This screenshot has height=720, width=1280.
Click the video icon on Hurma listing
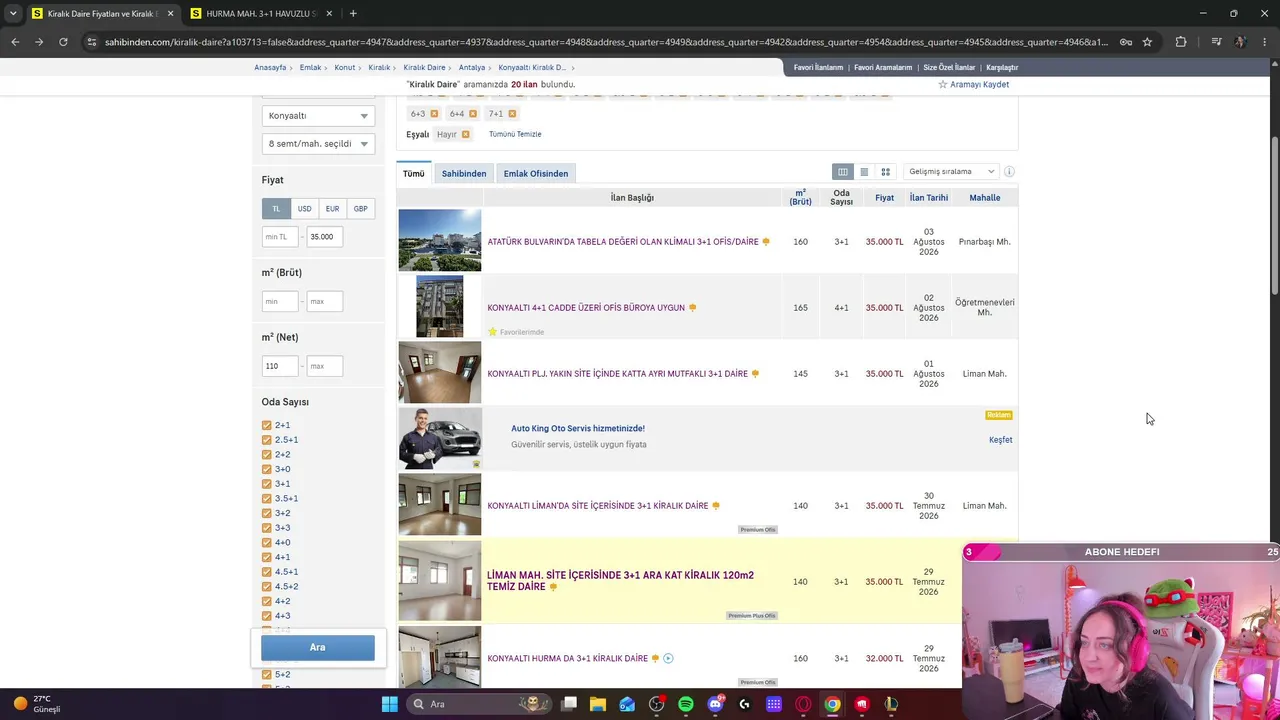point(668,658)
